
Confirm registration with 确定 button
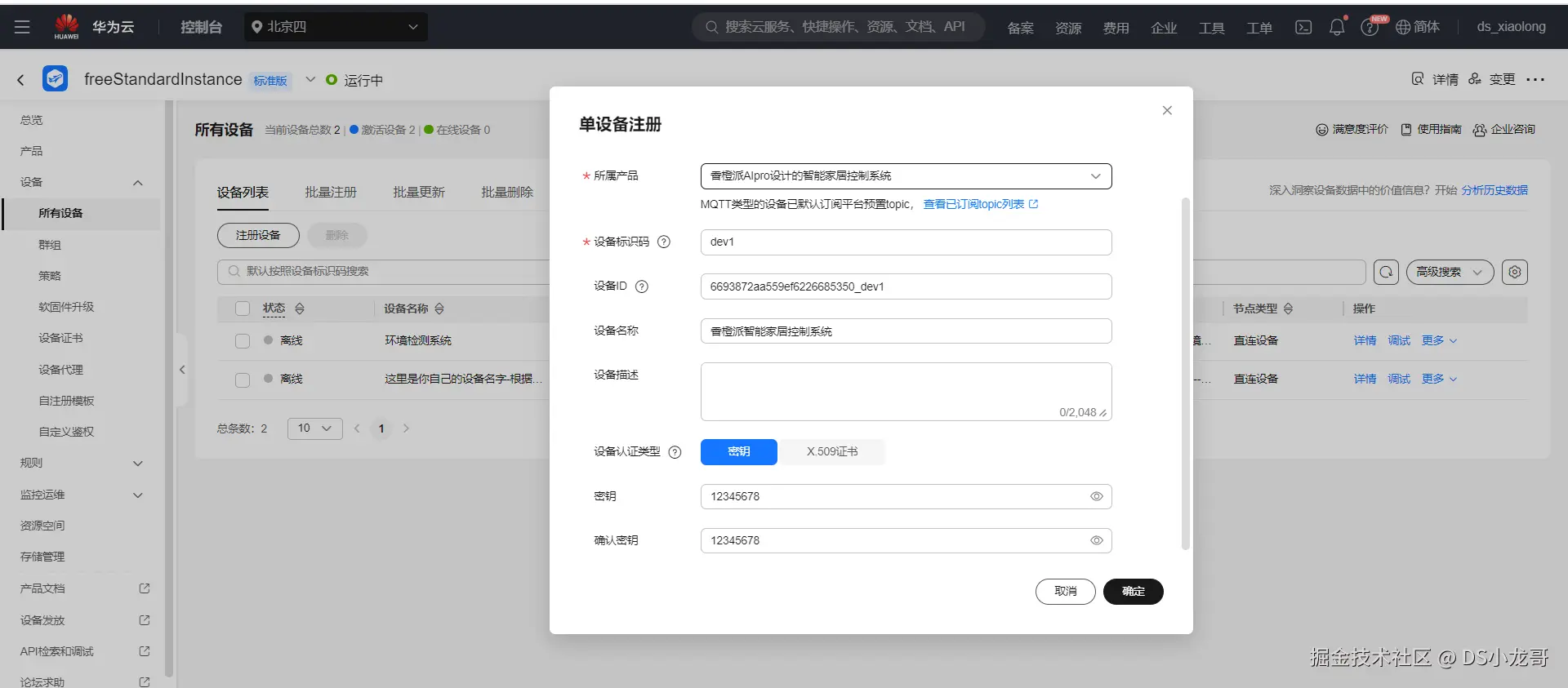1133,592
